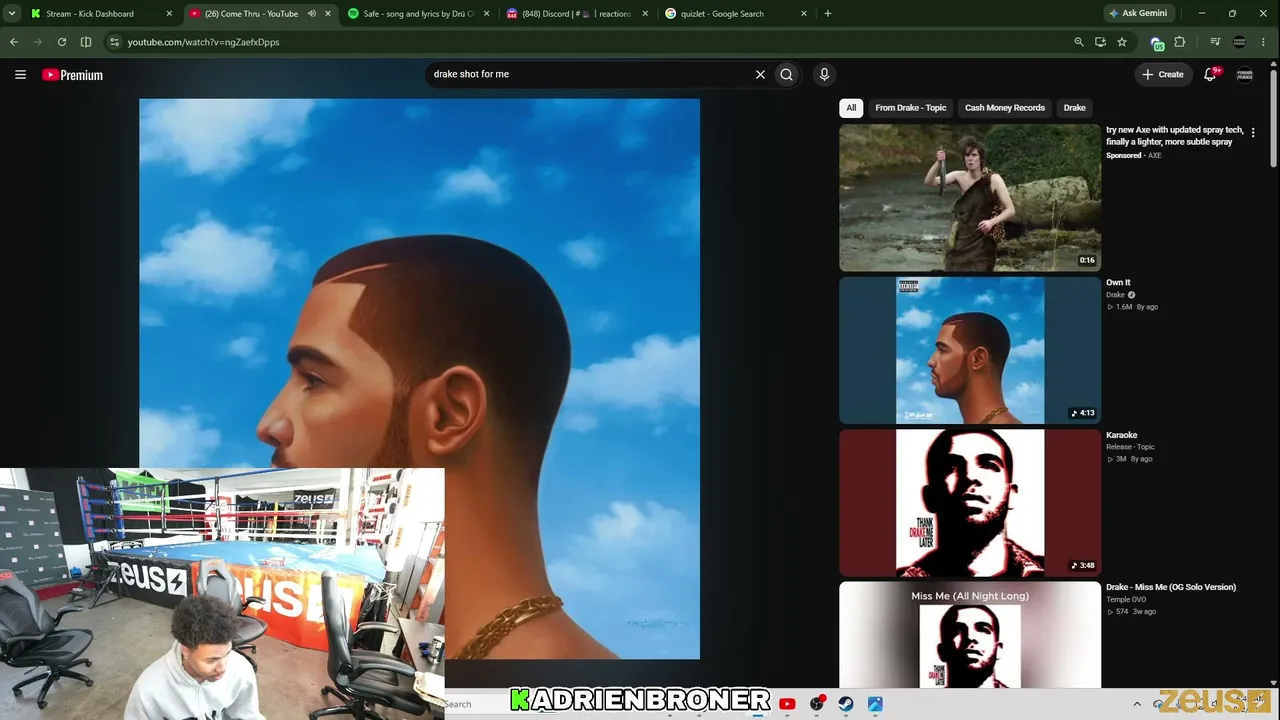Open the AXE sponsored video thumbnail
Image resolution: width=1280 pixels, height=720 pixels.
[x=970, y=198]
